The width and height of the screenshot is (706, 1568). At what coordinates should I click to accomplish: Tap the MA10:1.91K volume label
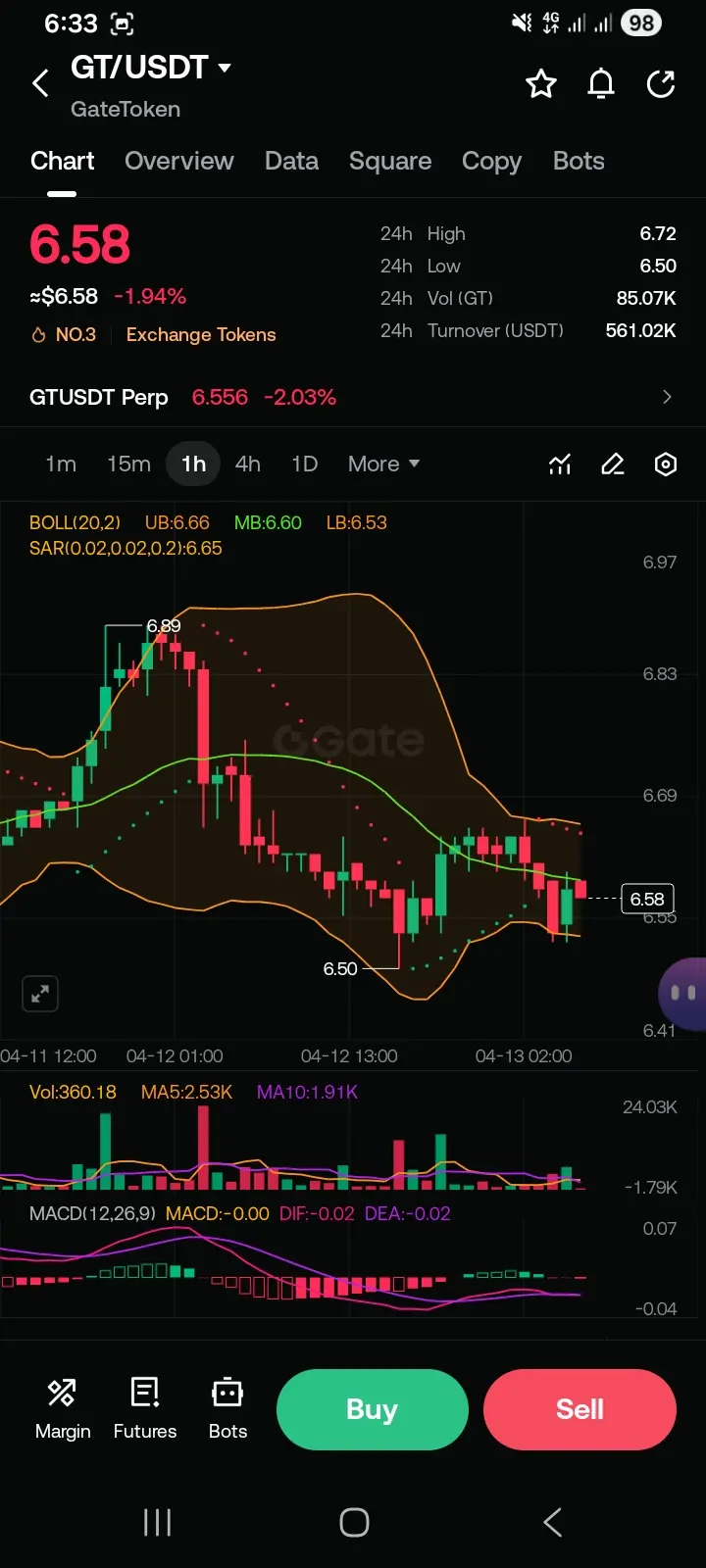(307, 1092)
